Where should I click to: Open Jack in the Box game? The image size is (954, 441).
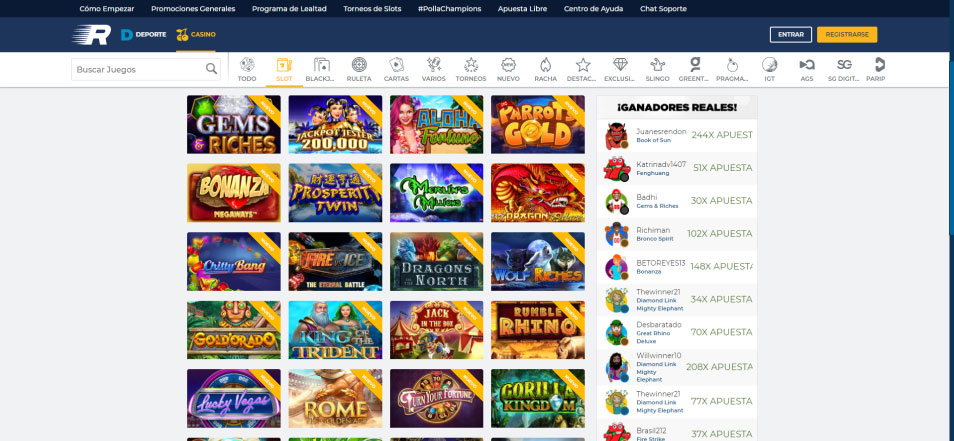[x=437, y=330]
